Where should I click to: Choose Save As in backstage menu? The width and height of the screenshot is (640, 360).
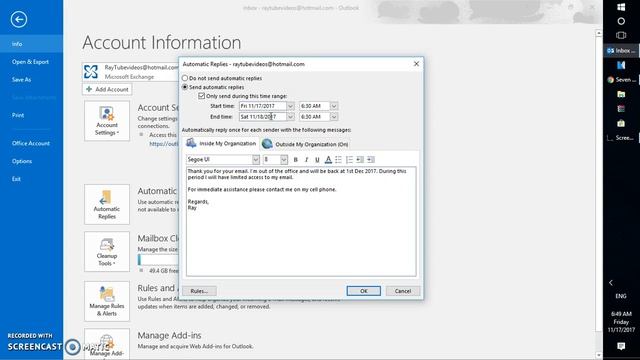tap(31, 80)
